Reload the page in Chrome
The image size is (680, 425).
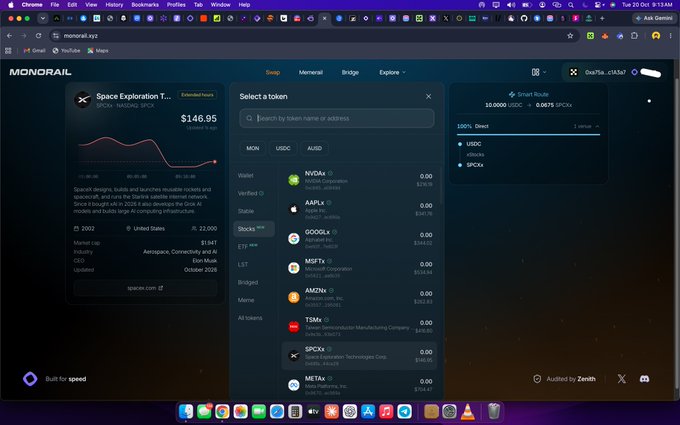tap(39, 36)
